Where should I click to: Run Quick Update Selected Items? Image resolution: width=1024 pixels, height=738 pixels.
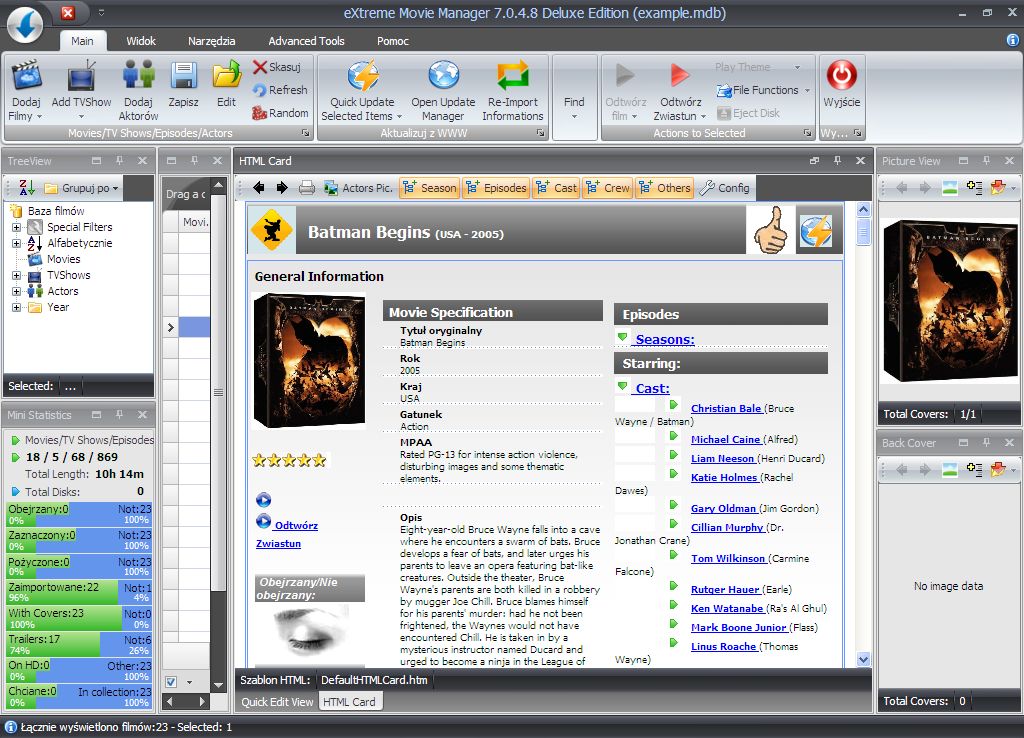click(x=362, y=89)
